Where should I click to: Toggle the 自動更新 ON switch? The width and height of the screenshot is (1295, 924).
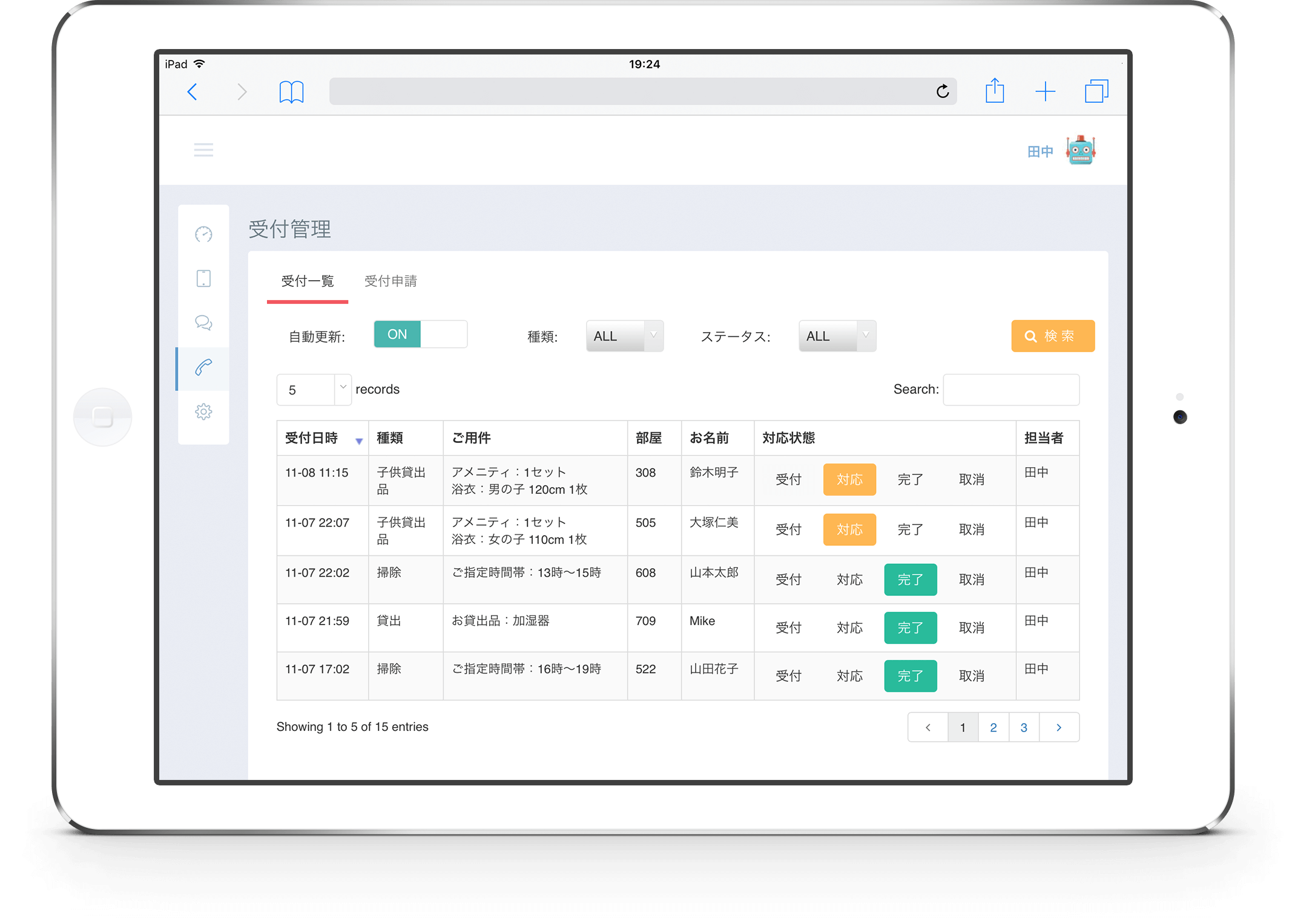[x=420, y=335]
